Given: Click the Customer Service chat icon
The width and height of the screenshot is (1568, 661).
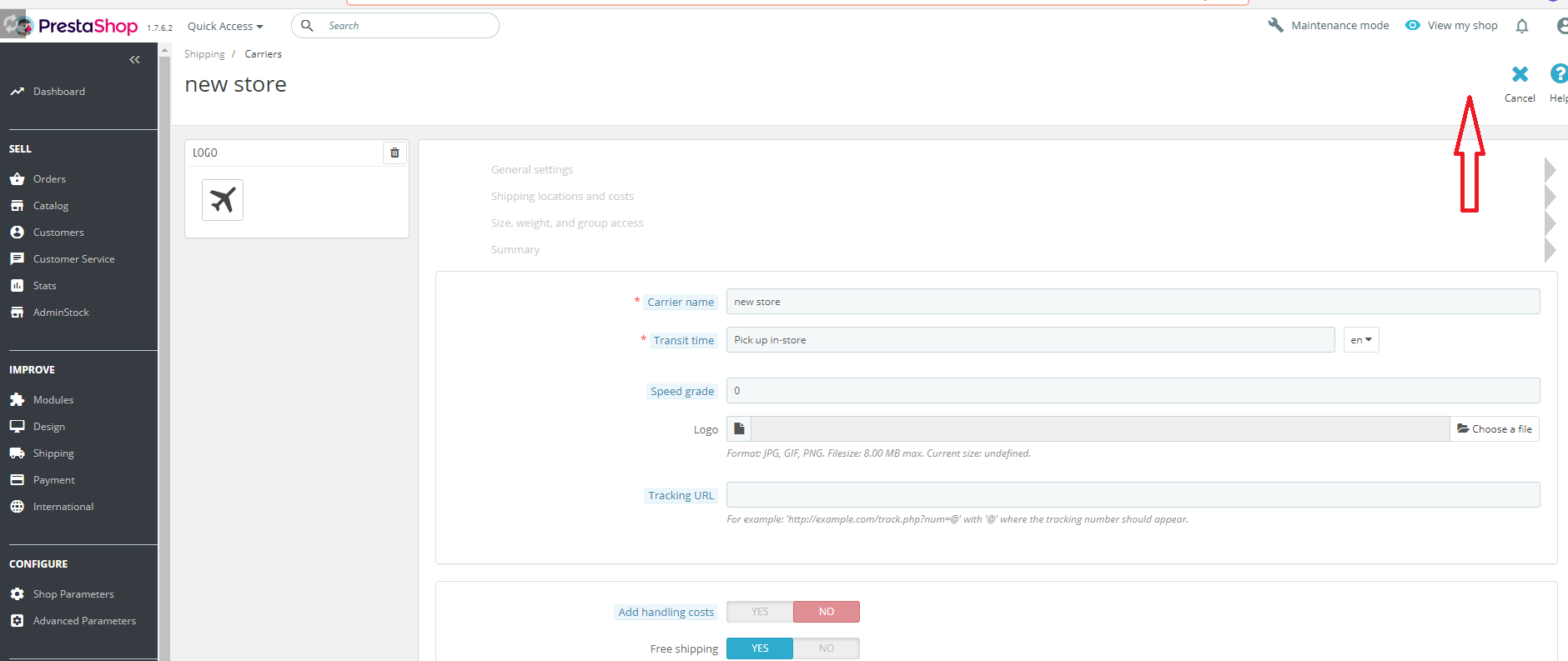Looking at the screenshot, I should pos(17,259).
